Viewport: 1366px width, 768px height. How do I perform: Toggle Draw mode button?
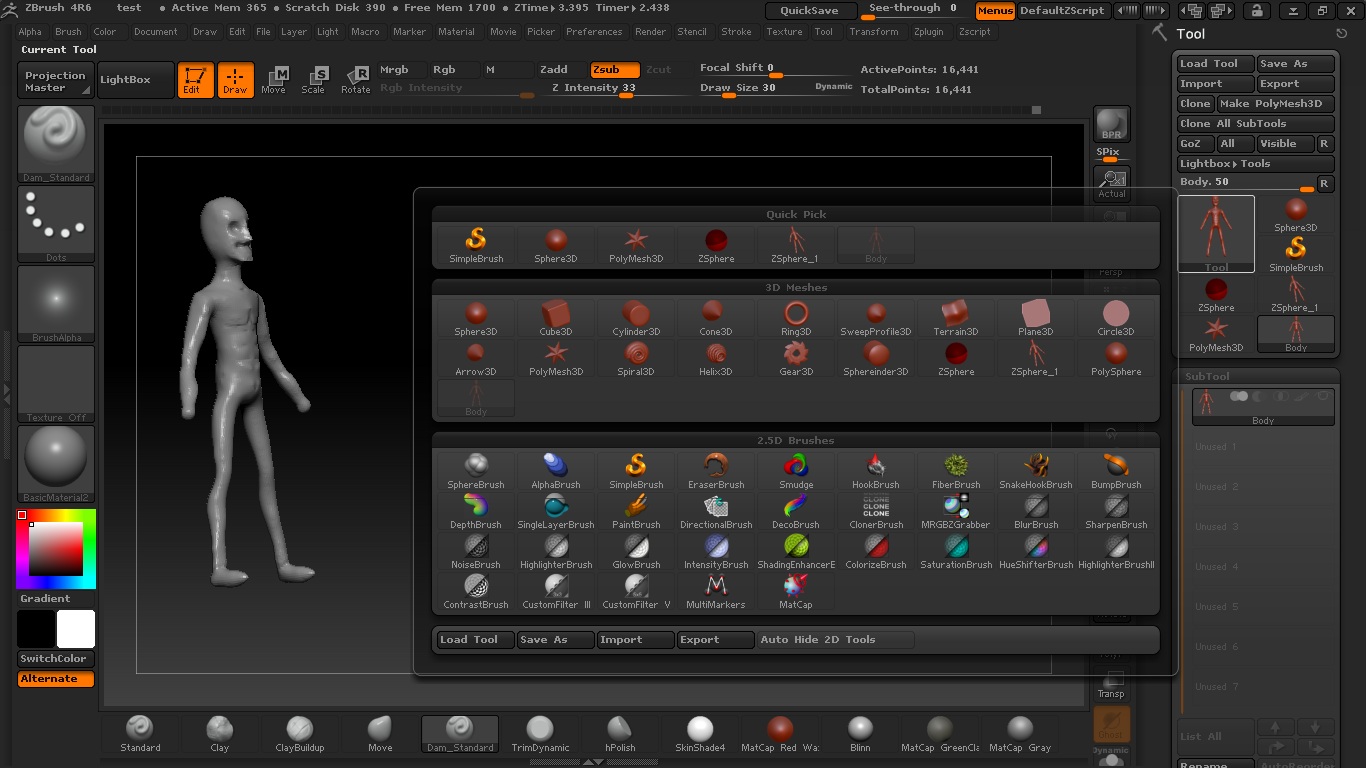(x=236, y=80)
